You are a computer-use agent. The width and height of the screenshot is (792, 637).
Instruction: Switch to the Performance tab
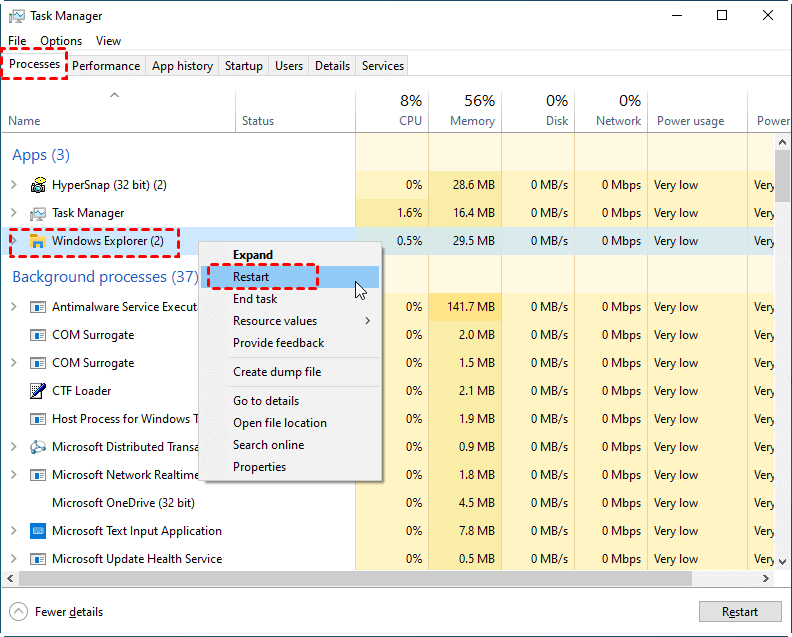106,66
